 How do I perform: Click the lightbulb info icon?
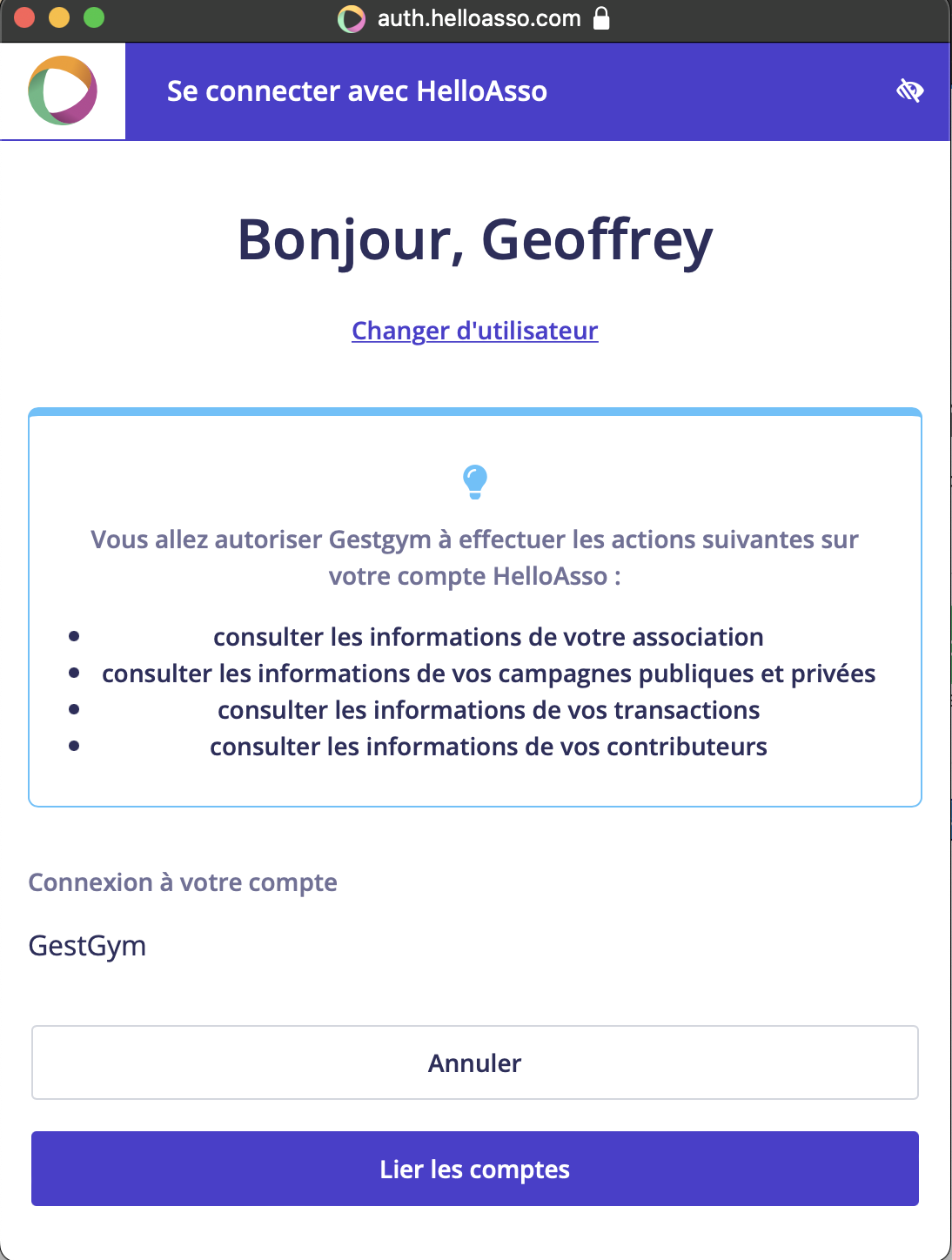click(475, 481)
